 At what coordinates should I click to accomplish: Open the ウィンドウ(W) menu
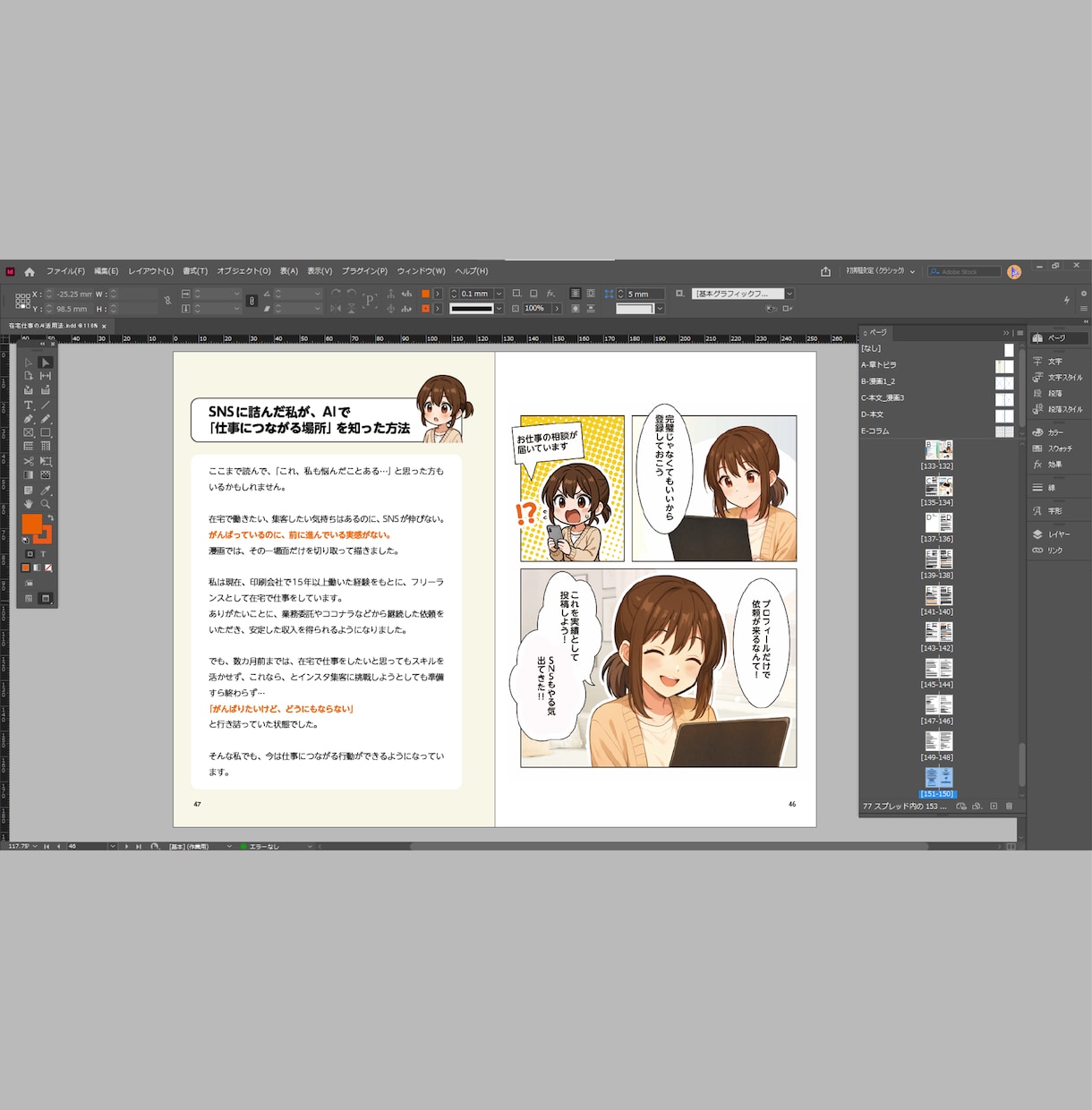tap(421, 271)
